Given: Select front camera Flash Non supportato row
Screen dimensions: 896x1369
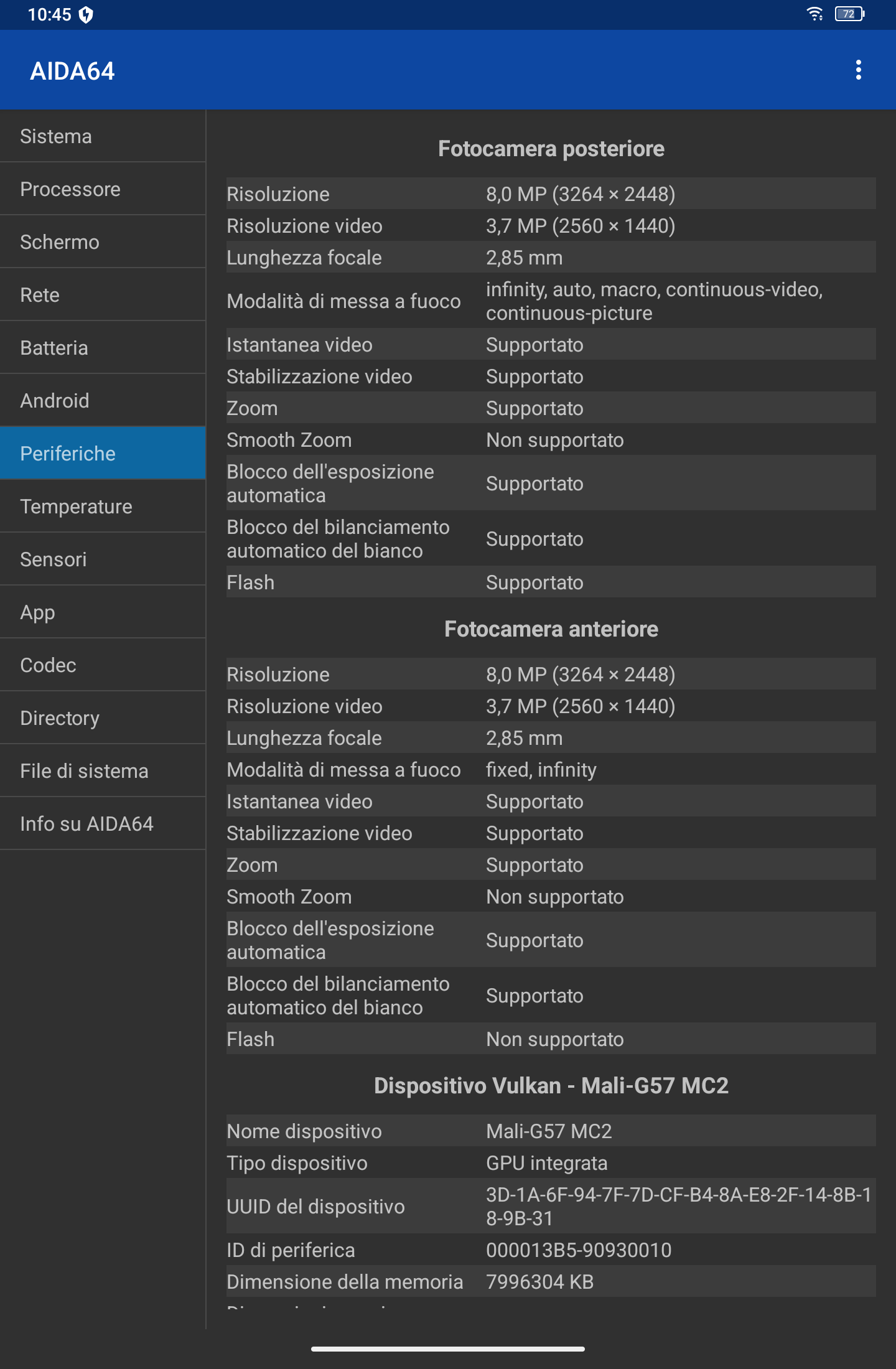Looking at the screenshot, I should click(551, 1039).
